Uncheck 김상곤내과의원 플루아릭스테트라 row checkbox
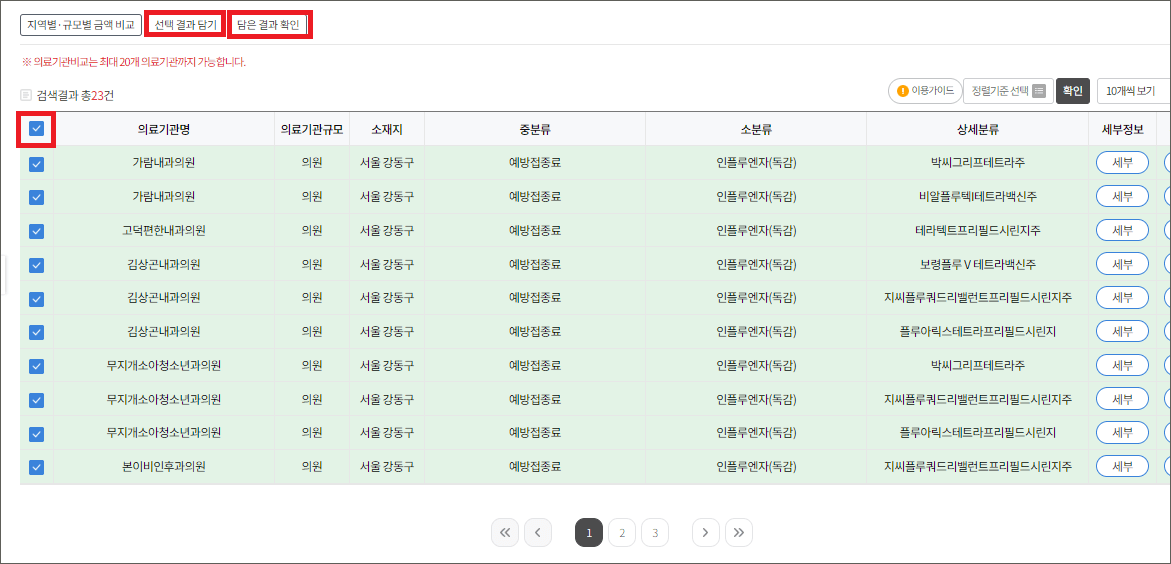 pyautogui.click(x=37, y=332)
